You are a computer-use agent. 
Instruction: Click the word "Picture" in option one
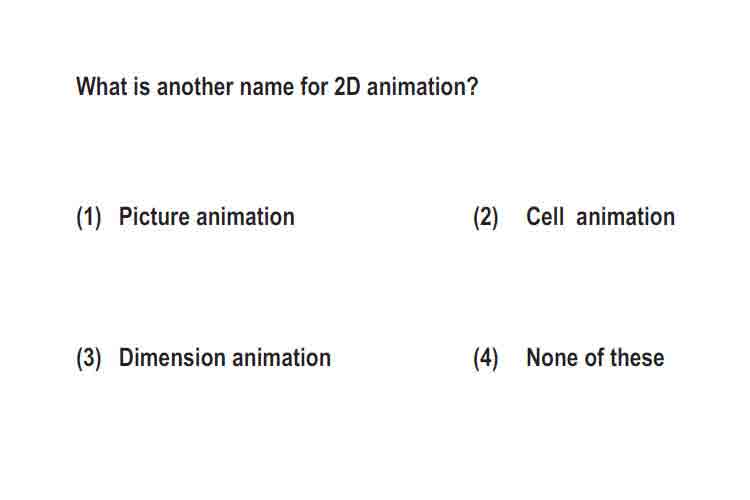154,217
